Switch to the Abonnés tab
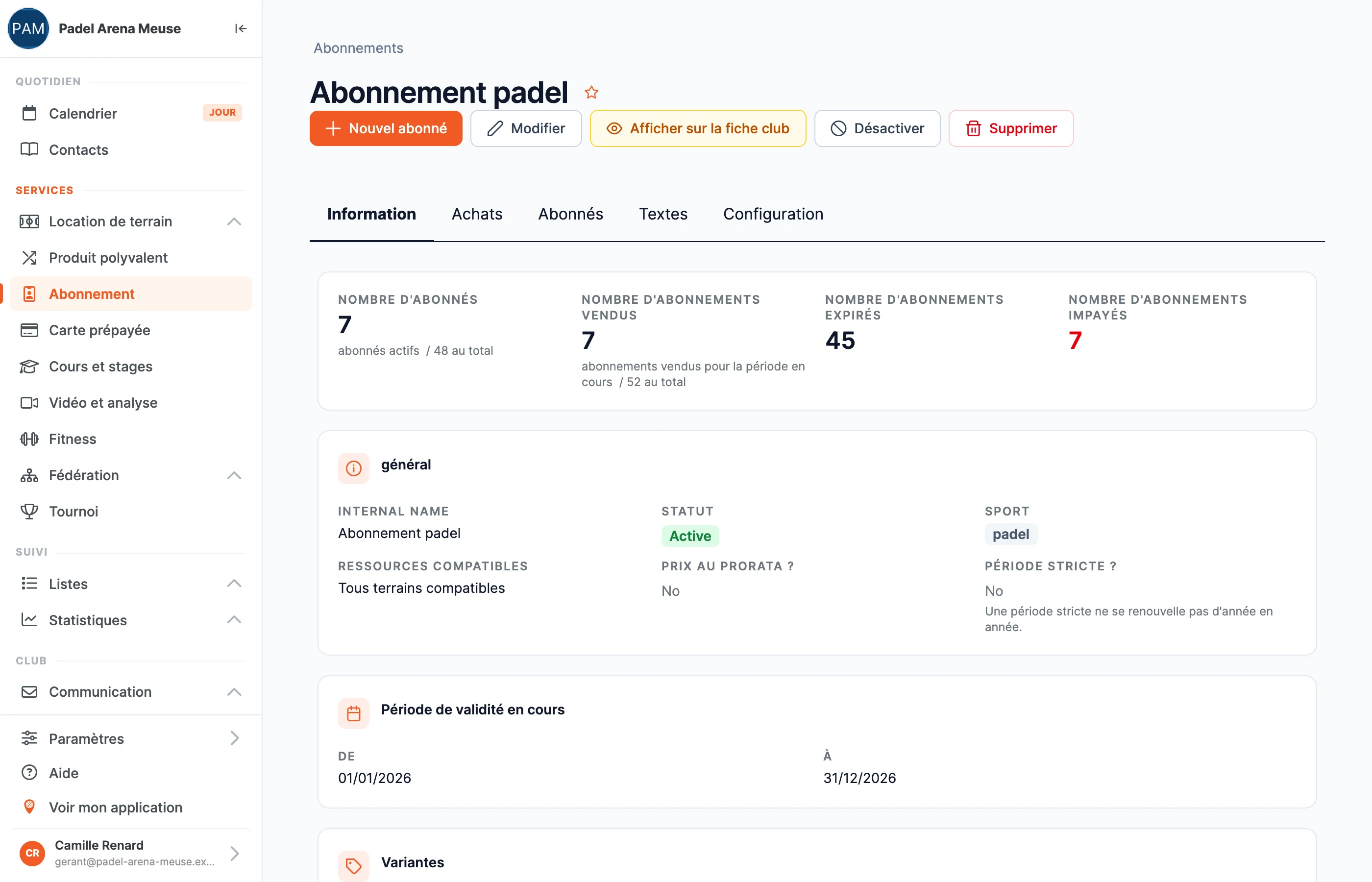The width and height of the screenshot is (1372, 882). 570,214
